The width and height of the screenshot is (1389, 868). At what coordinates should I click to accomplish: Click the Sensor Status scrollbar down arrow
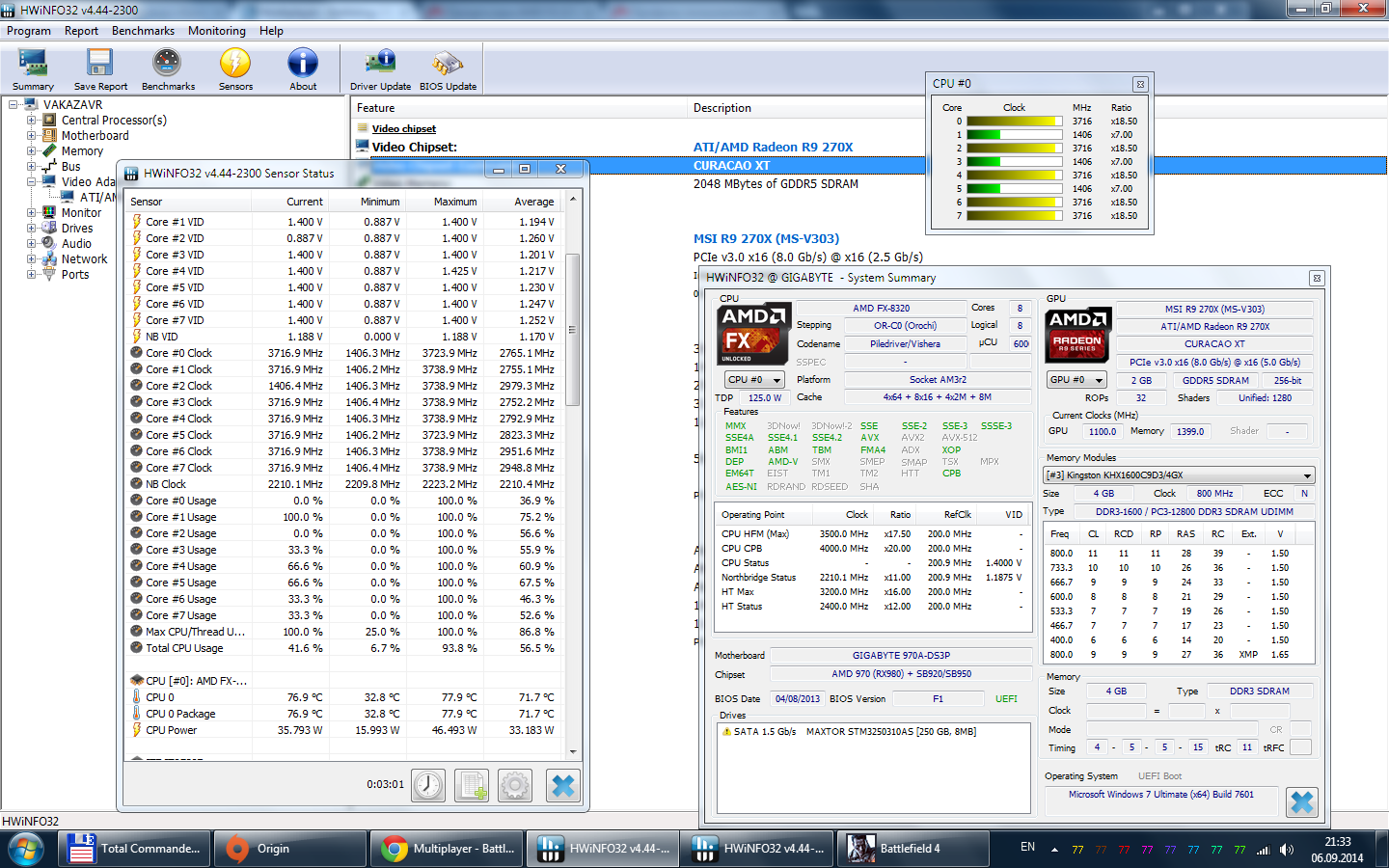pyautogui.click(x=573, y=751)
